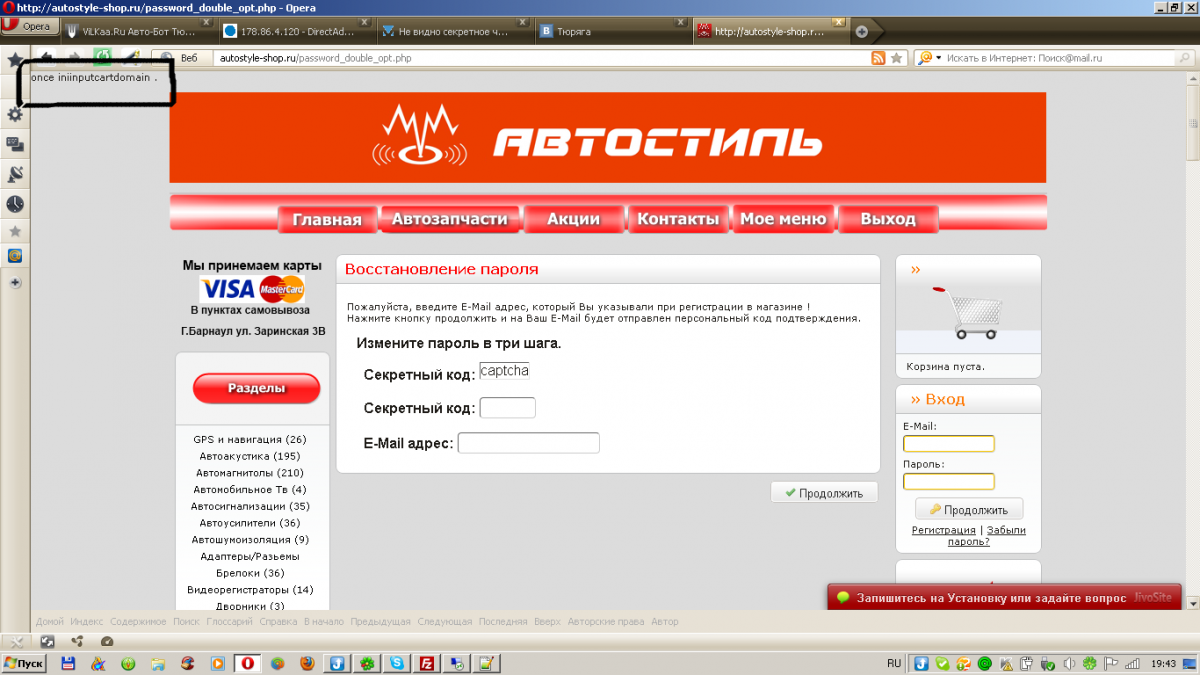Open Контакты in site navigation

[x=678, y=219]
